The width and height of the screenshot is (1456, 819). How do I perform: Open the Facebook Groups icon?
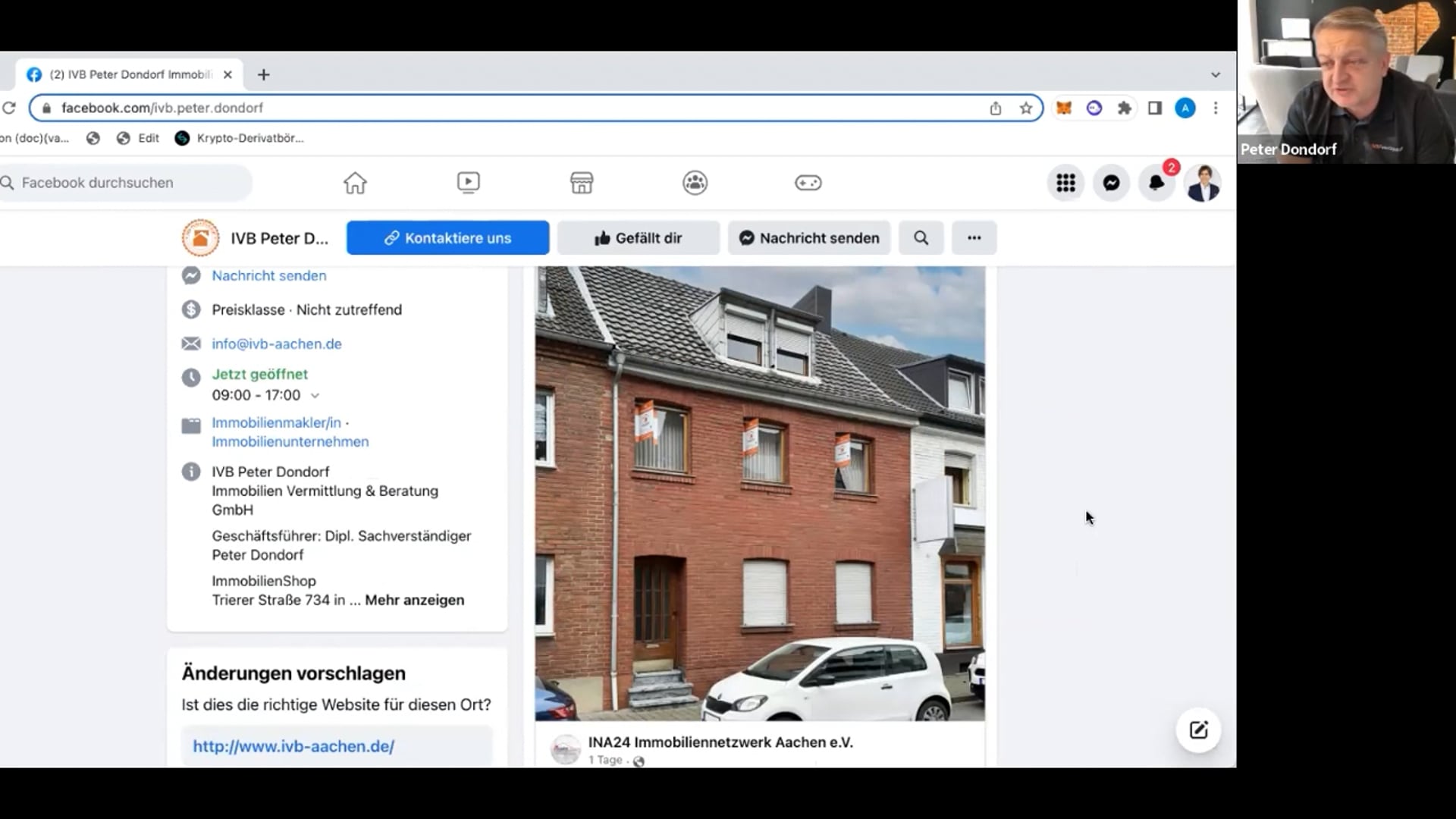click(695, 183)
